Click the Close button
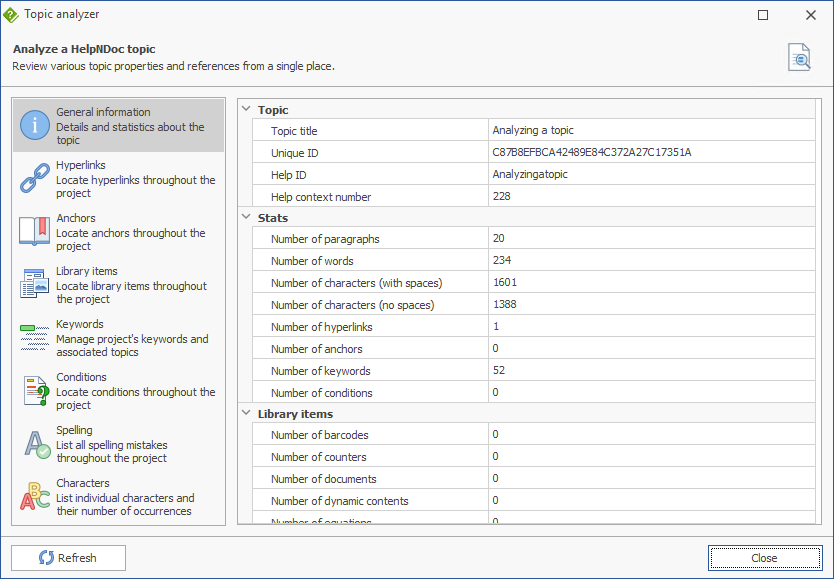The image size is (834, 579). pyautogui.click(x=765, y=558)
